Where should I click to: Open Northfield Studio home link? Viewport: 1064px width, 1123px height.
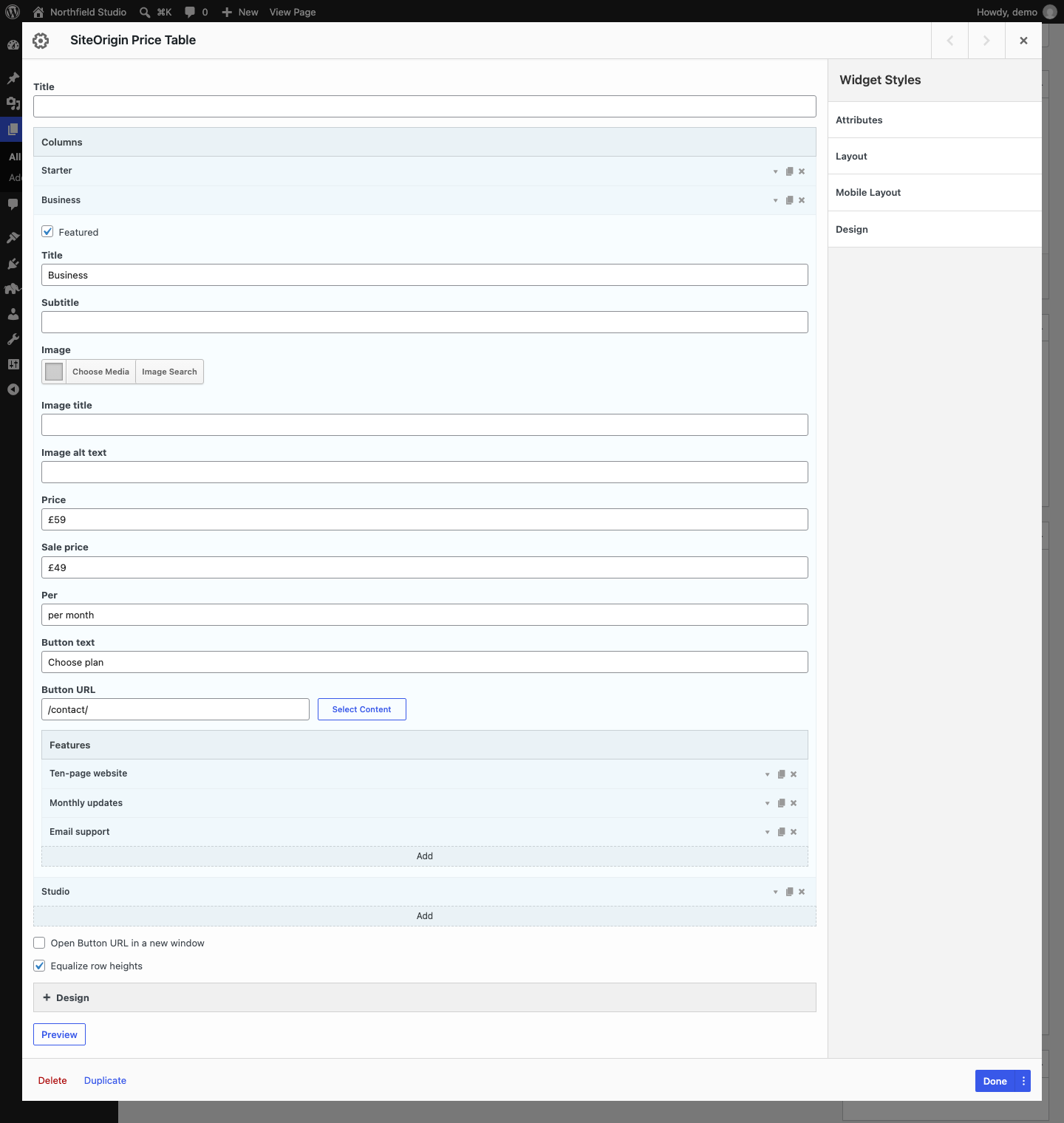click(x=79, y=12)
